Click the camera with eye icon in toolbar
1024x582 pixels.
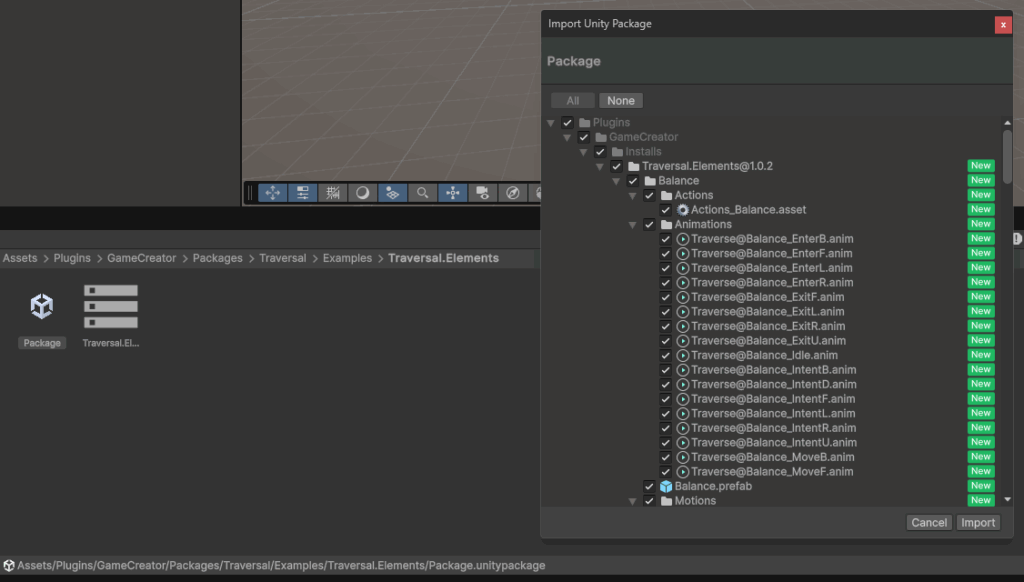pyautogui.click(x=483, y=193)
